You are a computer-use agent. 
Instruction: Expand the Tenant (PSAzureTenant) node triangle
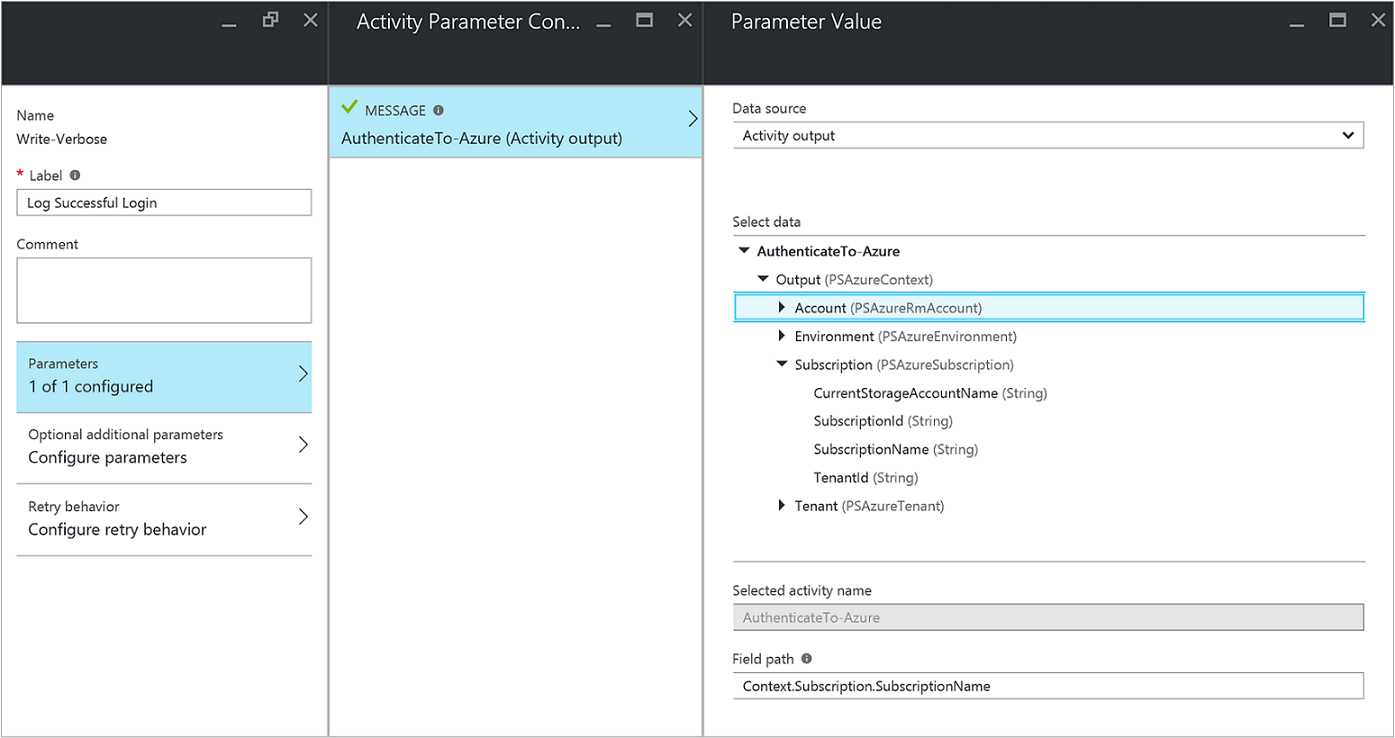782,506
